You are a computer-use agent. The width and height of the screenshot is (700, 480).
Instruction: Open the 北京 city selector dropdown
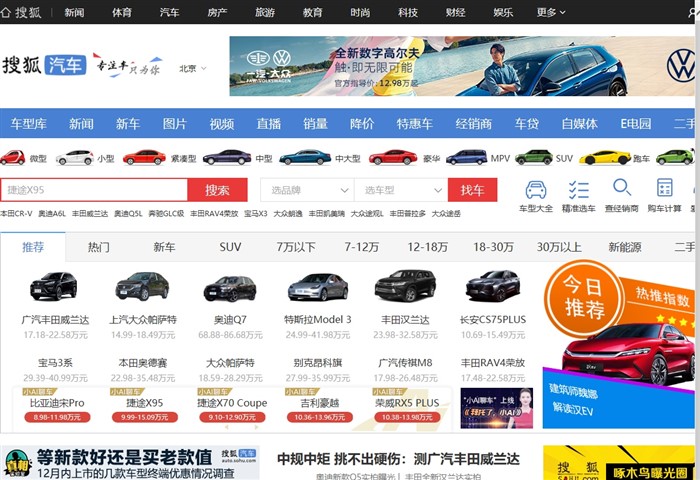coord(192,68)
